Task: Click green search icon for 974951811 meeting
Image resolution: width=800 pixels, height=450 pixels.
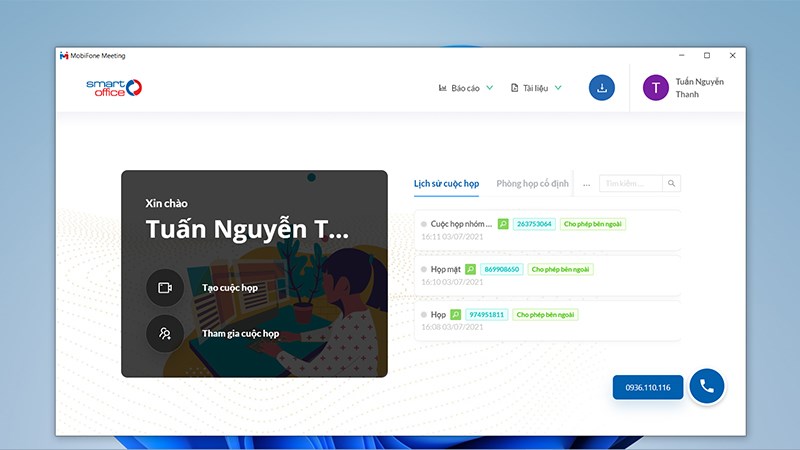Action: point(456,315)
